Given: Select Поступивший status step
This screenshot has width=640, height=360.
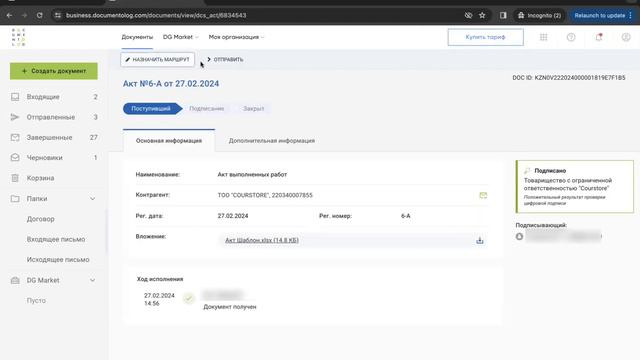Looking at the screenshot, I should [152, 109].
